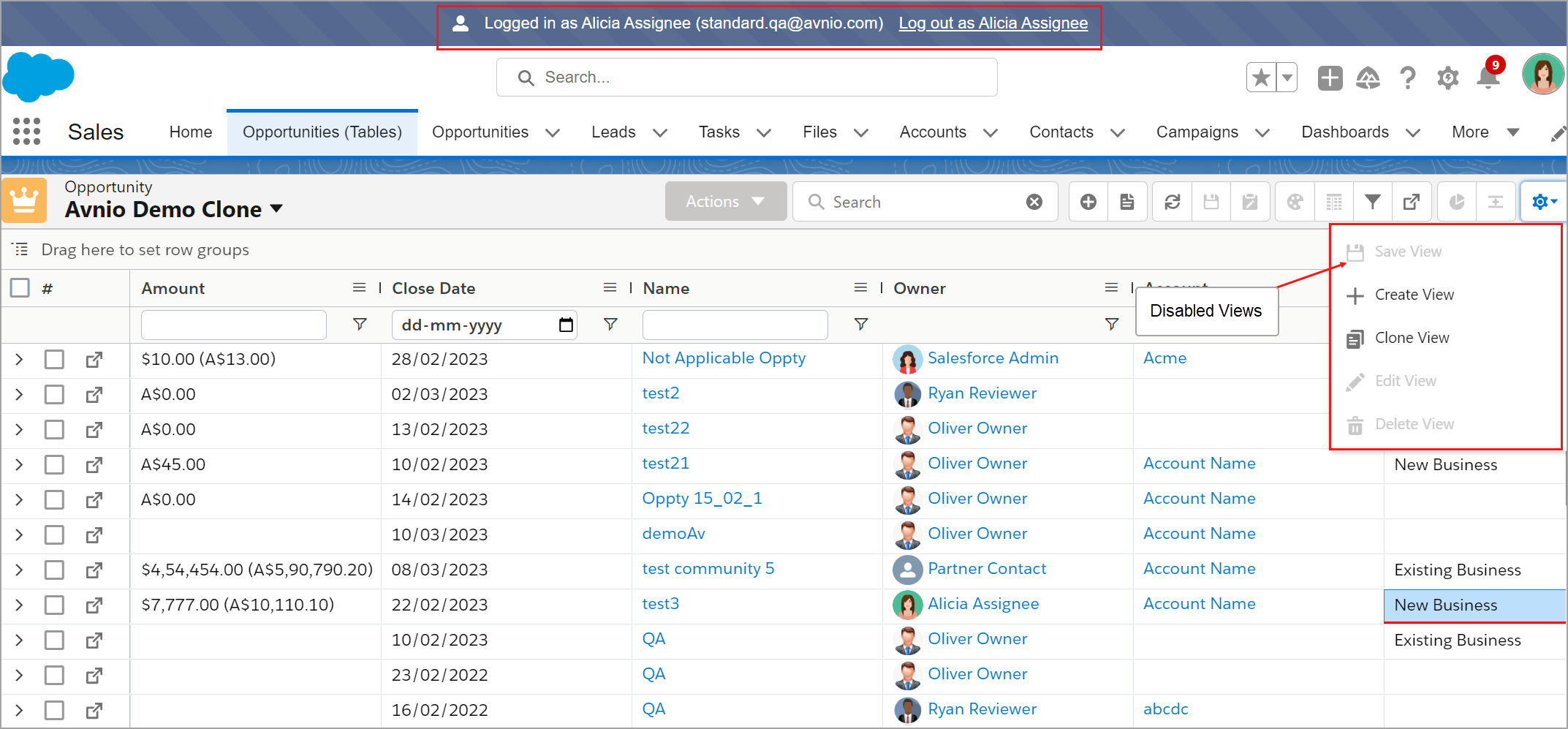Check the Not Applicable Oppty row checkbox
The width and height of the screenshot is (1568, 729).
click(54, 360)
